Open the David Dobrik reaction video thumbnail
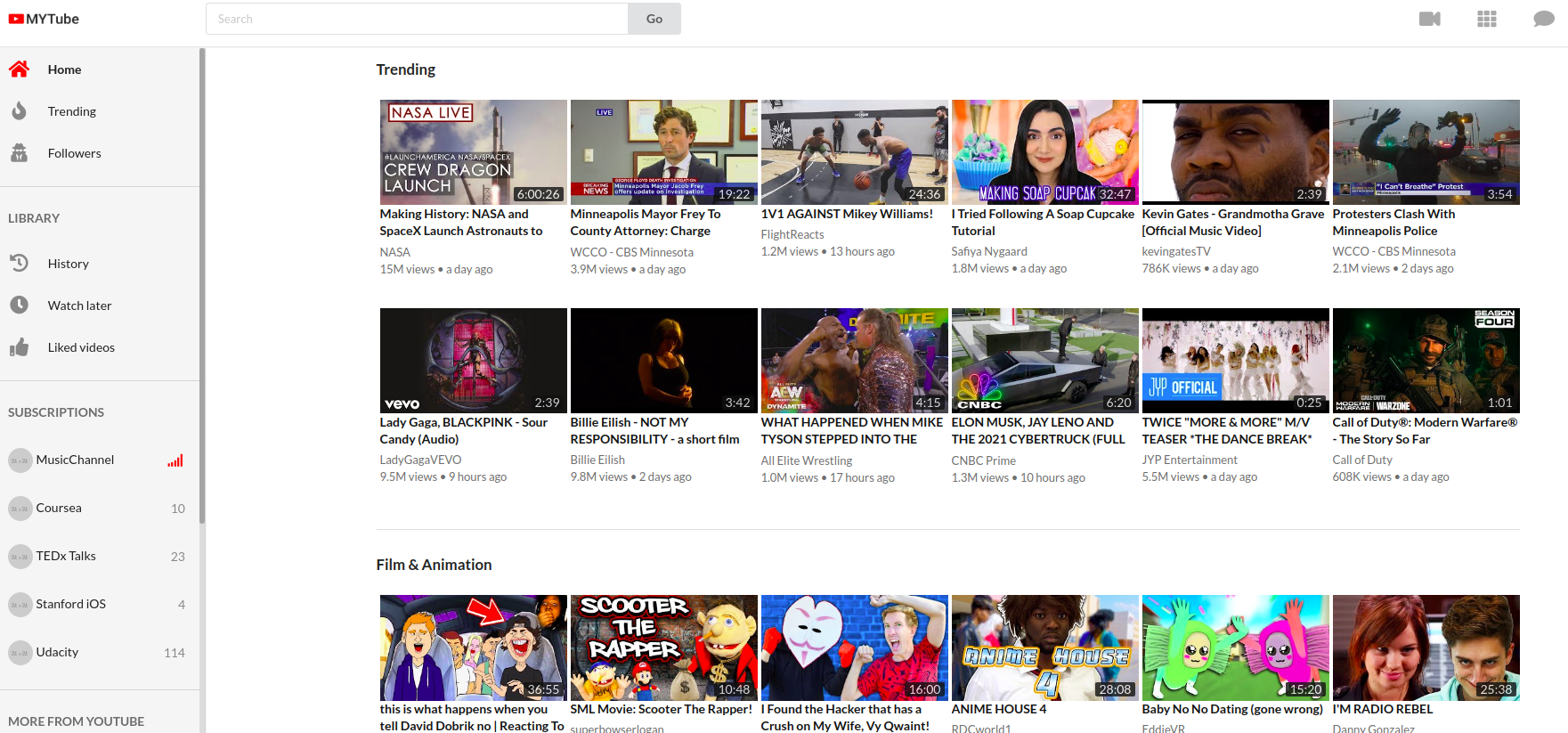Screen dimensions: 1568x733 coord(474,647)
